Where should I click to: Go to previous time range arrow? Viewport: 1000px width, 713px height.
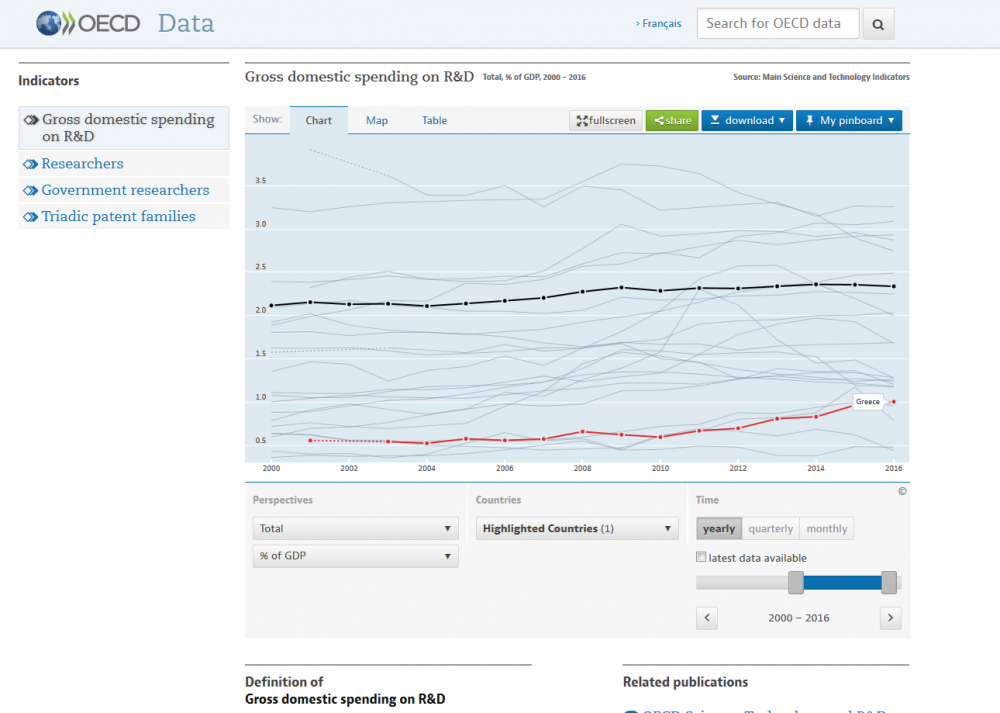(707, 618)
